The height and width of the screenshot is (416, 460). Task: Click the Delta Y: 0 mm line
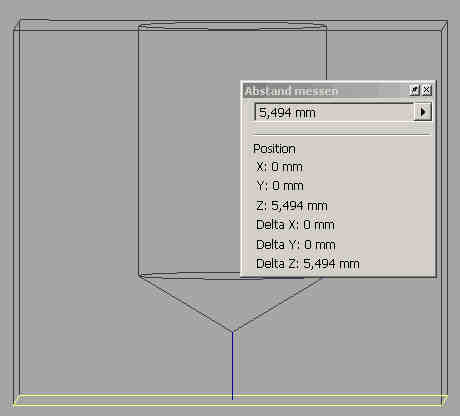click(296, 244)
